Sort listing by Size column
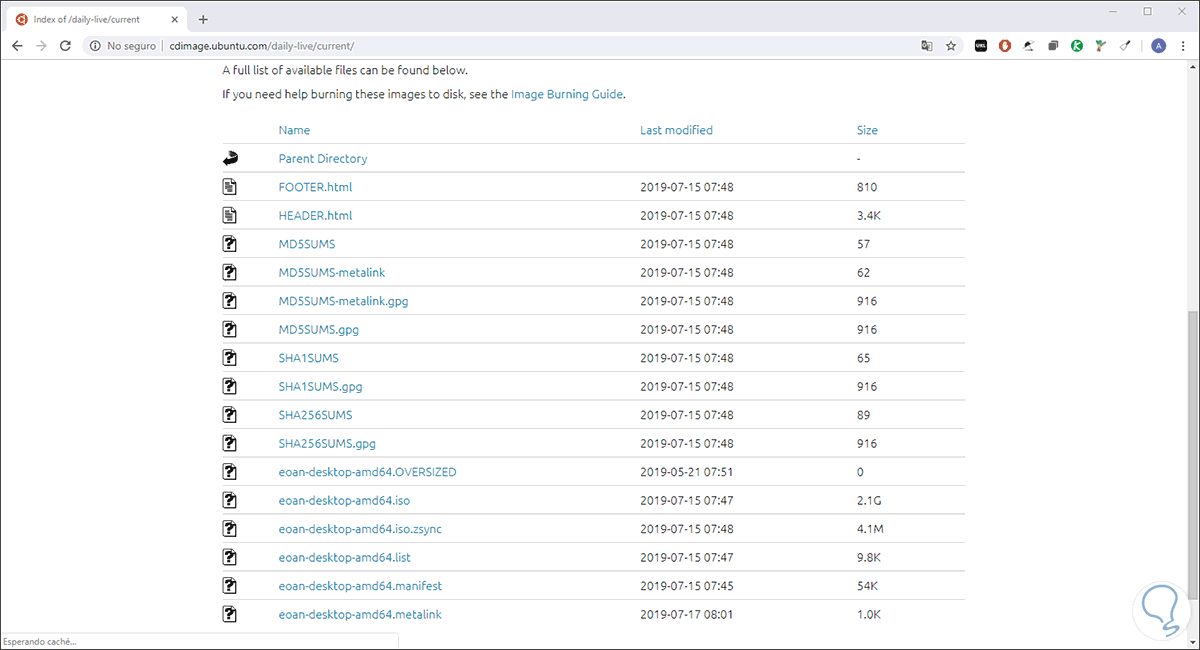 point(867,130)
